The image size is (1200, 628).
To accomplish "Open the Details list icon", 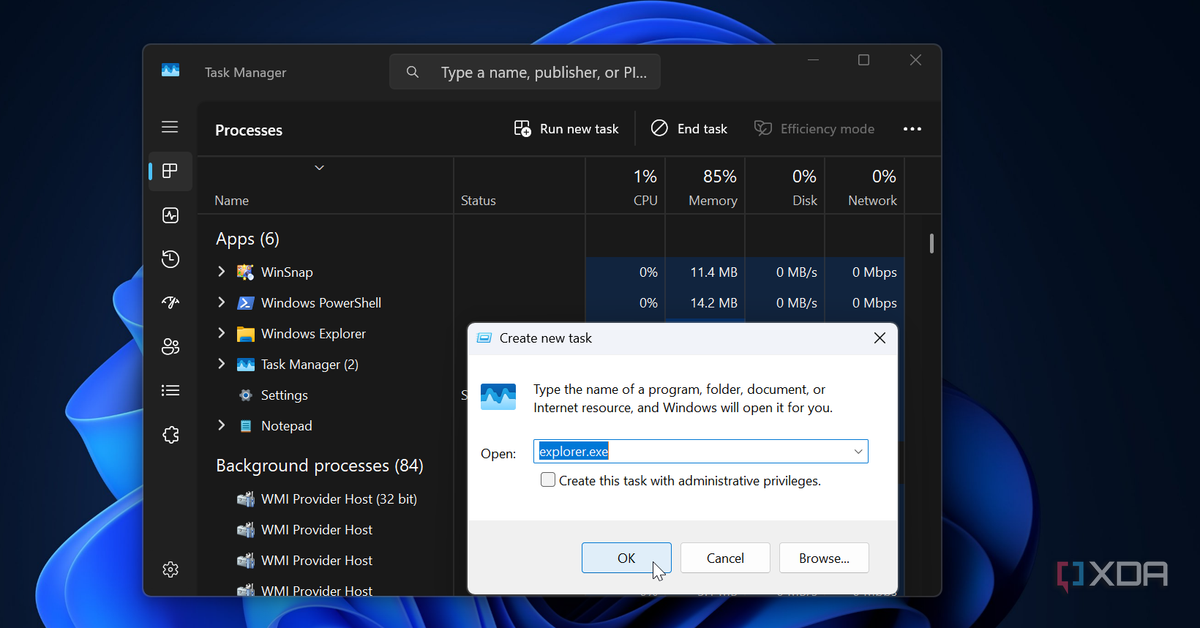I will coord(170,391).
